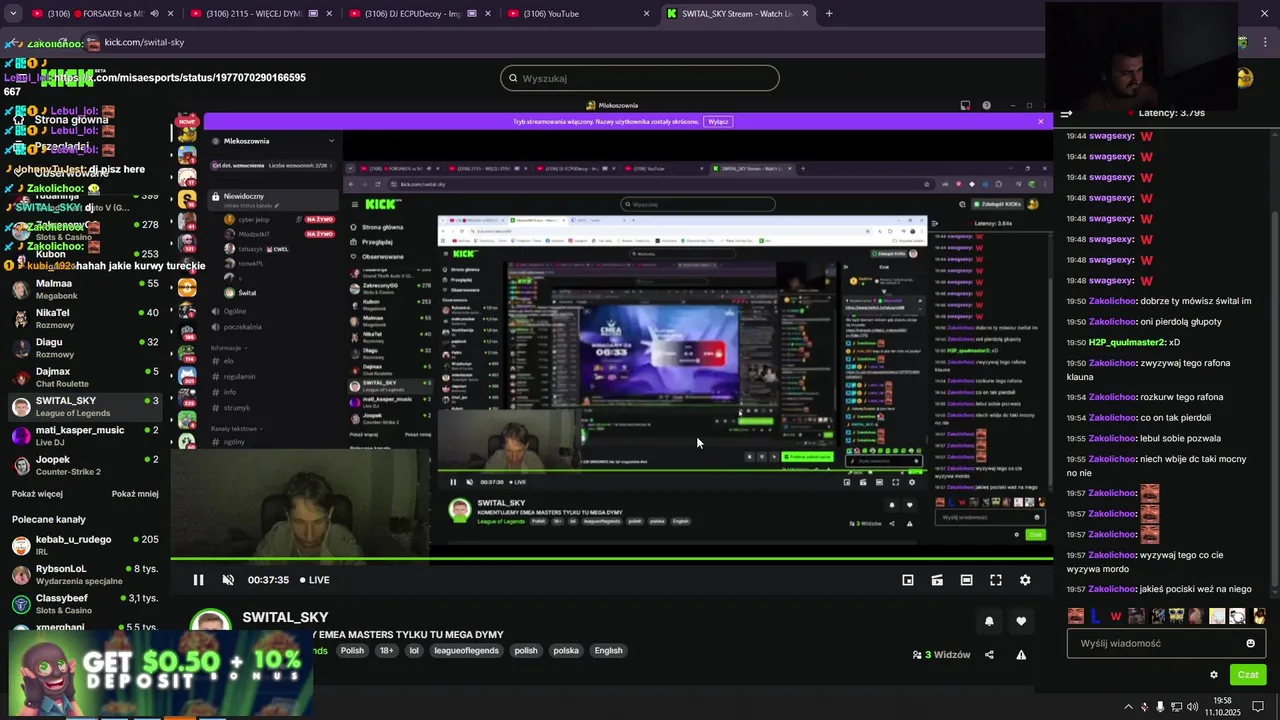Click the Wyłącz button on purple banner
This screenshot has height=720, width=1280.
coord(718,121)
